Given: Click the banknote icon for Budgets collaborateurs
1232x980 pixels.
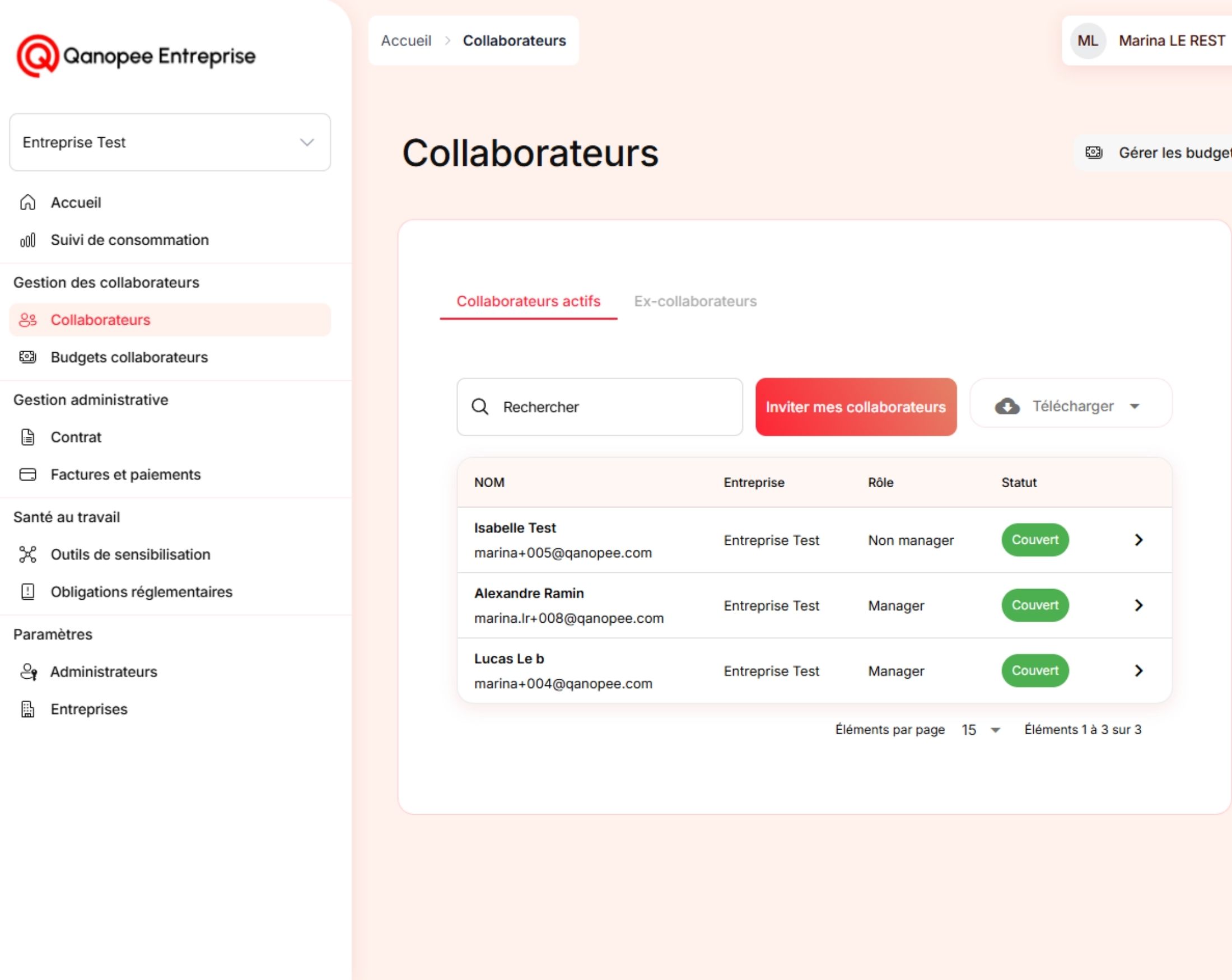Looking at the screenshot, I should [x=27, y=357].
